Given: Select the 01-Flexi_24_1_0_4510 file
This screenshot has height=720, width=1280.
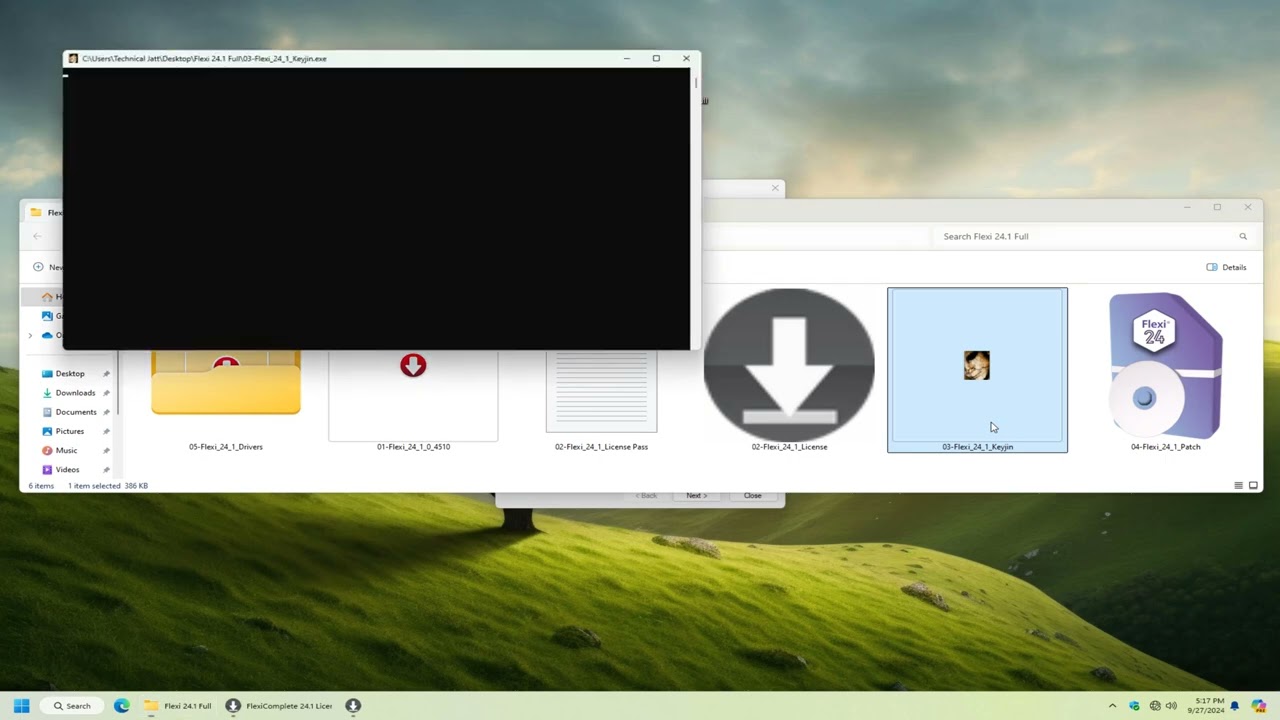Looking at the screenshot, I should coord(413,400).
